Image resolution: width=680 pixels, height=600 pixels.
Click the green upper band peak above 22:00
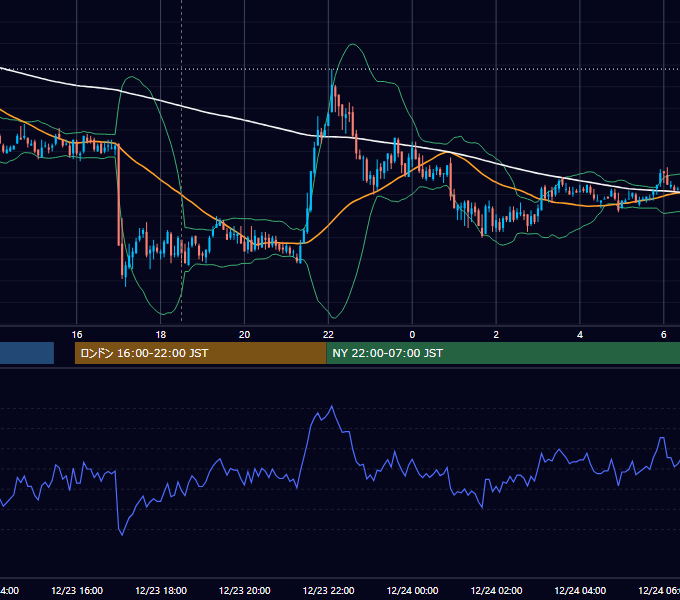click(353, 45)
